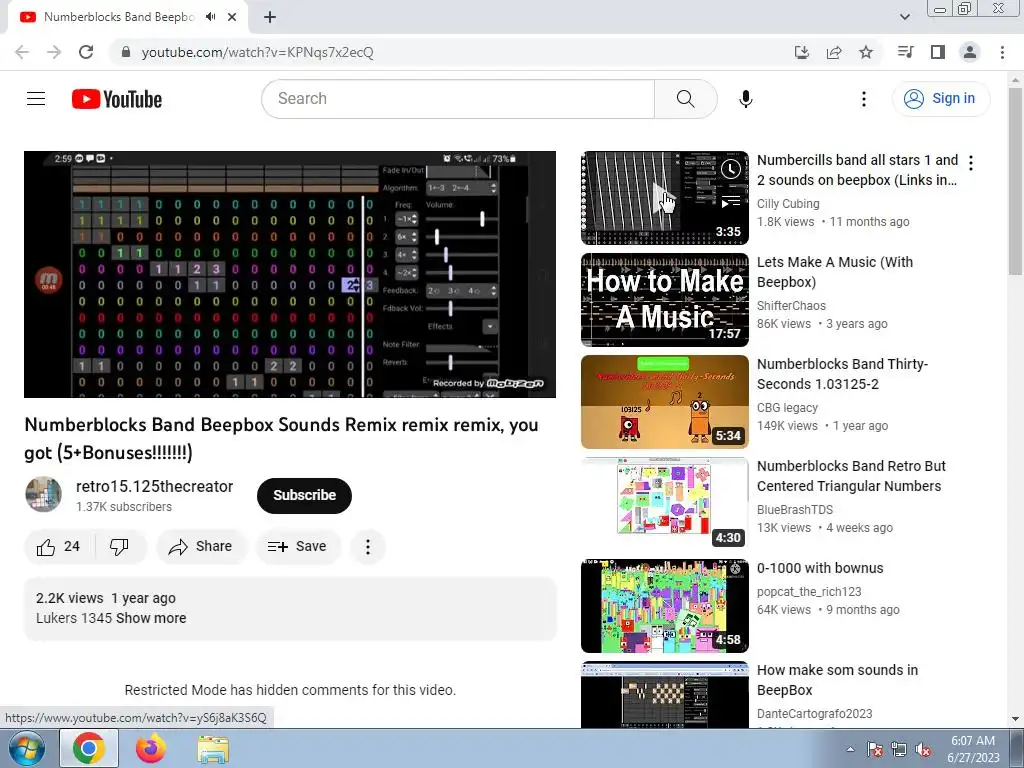1024x768 pixels.
Task: Go forward in browser history
Action: coord(54,52)
